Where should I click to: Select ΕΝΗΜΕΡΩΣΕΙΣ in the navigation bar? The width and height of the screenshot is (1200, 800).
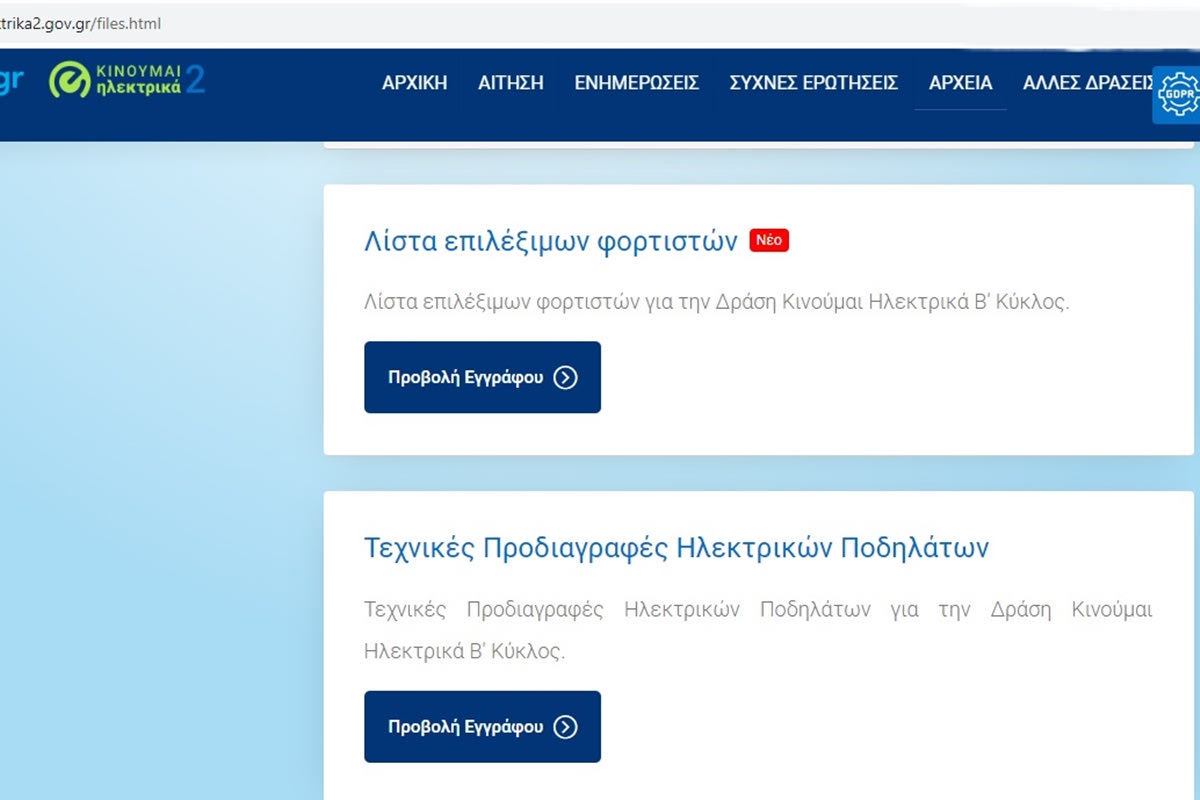tap(636, 83)
